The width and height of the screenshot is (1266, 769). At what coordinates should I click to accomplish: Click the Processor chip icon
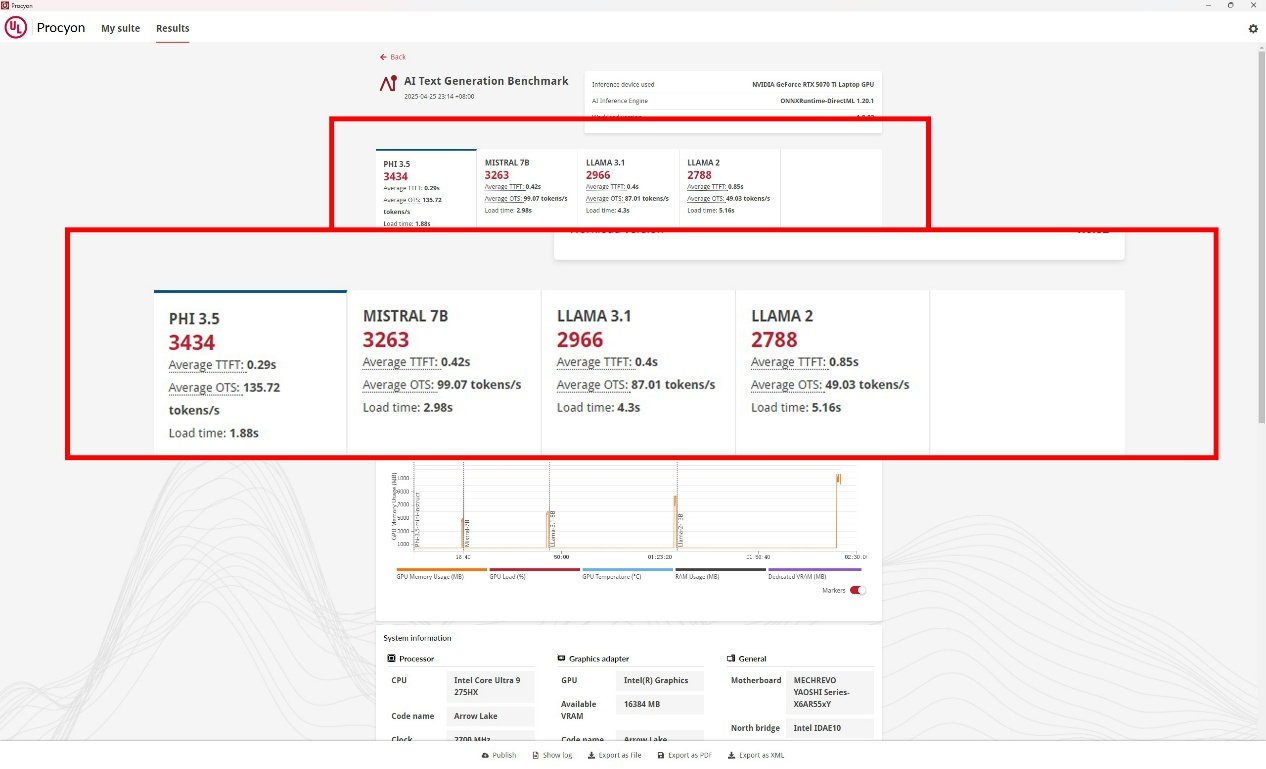click(x=391, y=659)
